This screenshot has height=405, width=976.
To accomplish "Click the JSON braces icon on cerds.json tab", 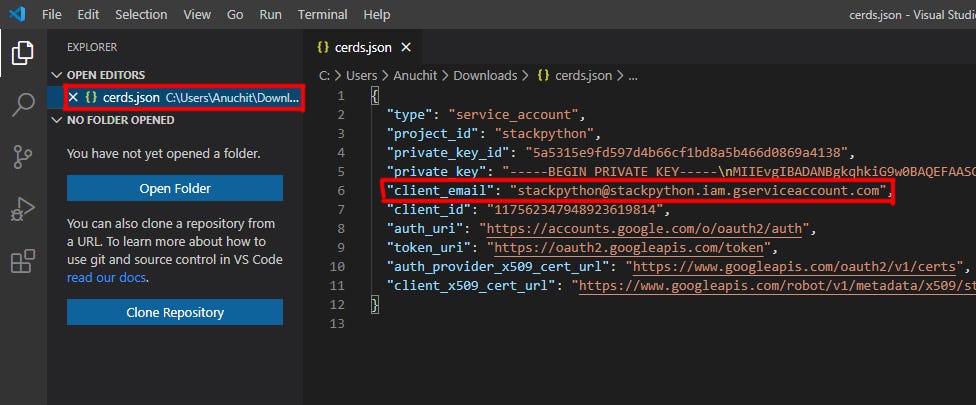I will tap(322, 47).
